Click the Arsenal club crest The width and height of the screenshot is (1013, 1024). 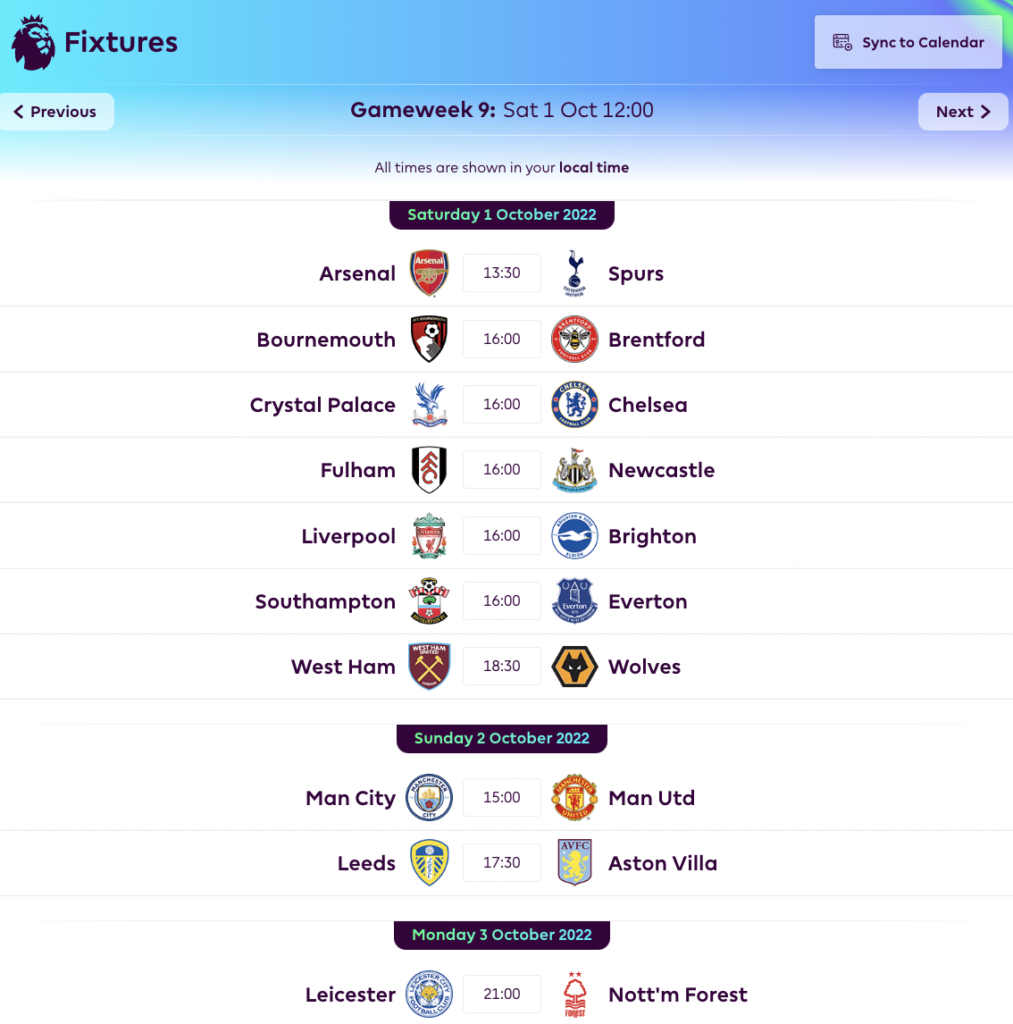pos(429,273)
